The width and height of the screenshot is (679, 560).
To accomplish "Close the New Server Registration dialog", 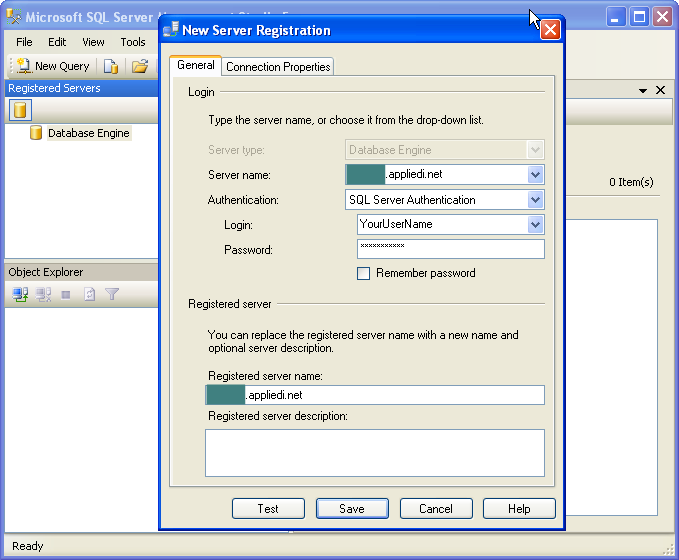I will click(550, 30).
